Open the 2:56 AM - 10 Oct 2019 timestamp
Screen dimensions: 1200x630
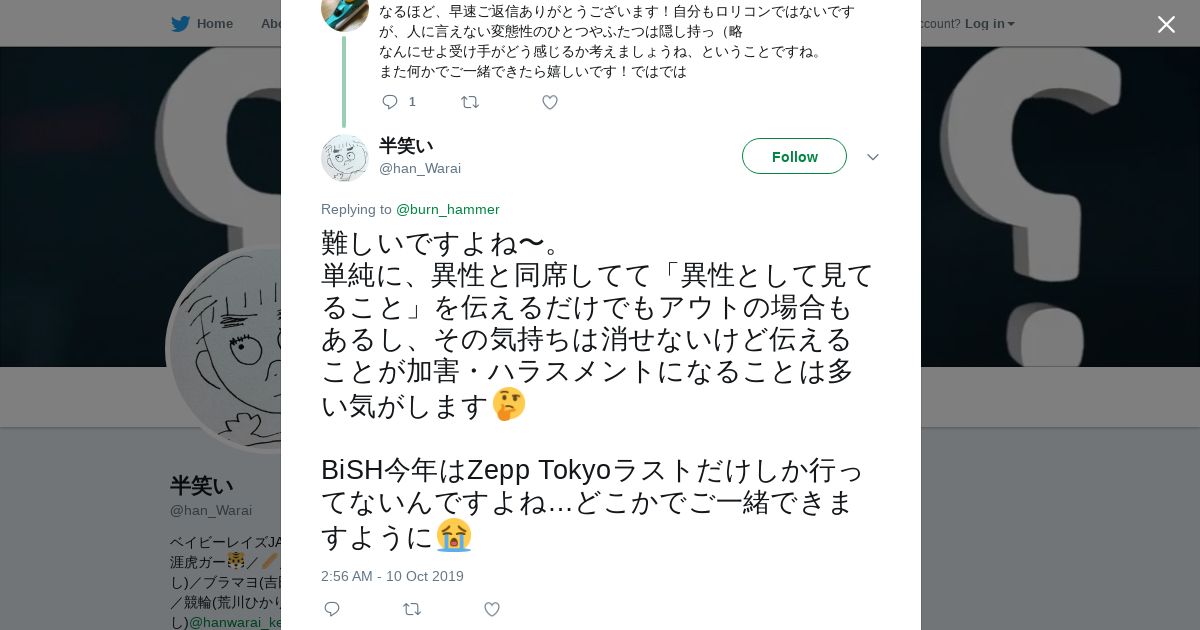(x=392, y=576)
